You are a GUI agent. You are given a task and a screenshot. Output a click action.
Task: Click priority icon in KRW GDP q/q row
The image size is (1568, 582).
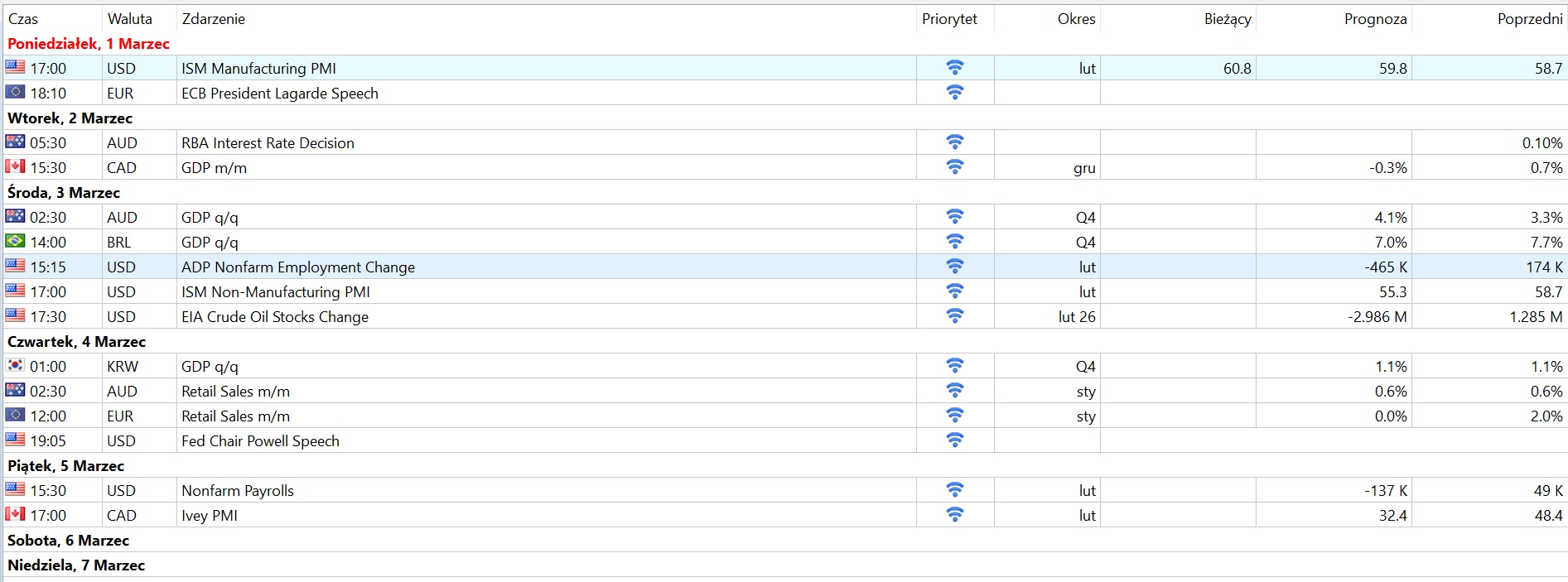pos(954,366)
